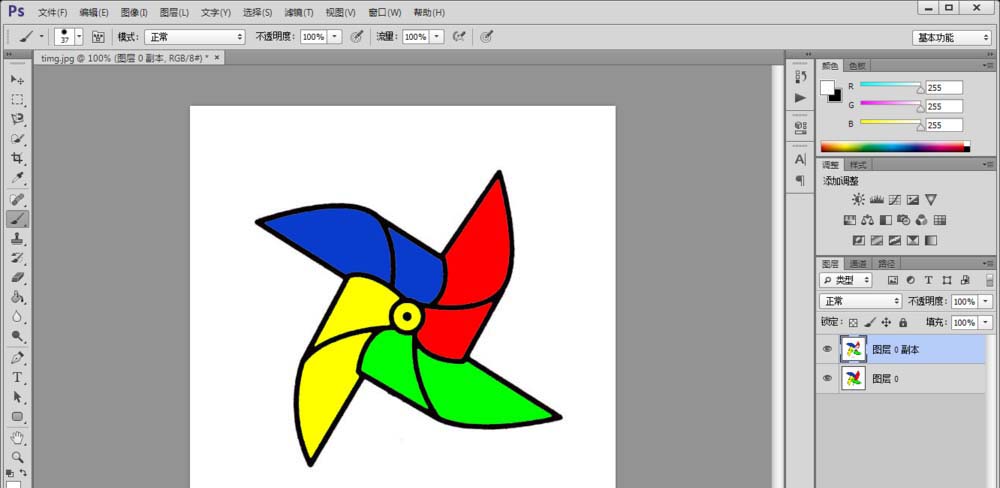Select the Pen tool
This screenshot has width=1000, height=488.
[x=17, y=357]
